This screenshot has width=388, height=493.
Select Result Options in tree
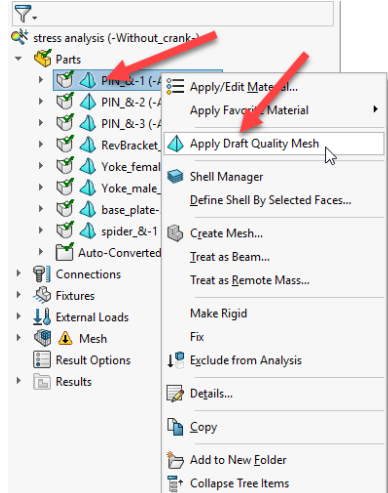(93, 360)
